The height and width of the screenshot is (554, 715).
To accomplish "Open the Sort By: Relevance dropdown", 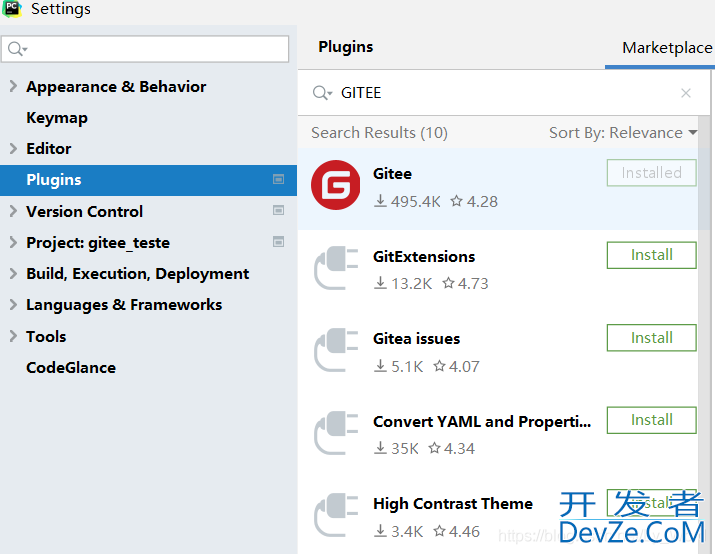I will 623,133.
